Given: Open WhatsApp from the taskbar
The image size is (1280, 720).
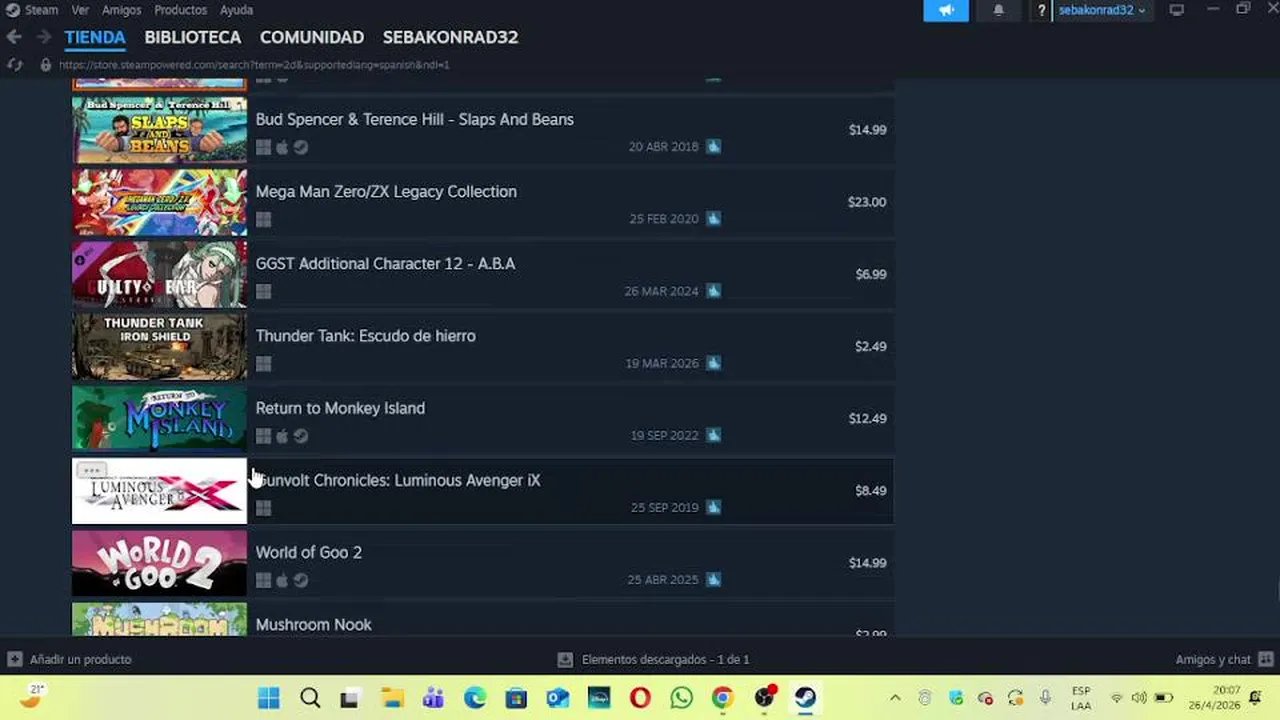Looking at the screenshot, I should pyautogui.click(x=681, y=698).
